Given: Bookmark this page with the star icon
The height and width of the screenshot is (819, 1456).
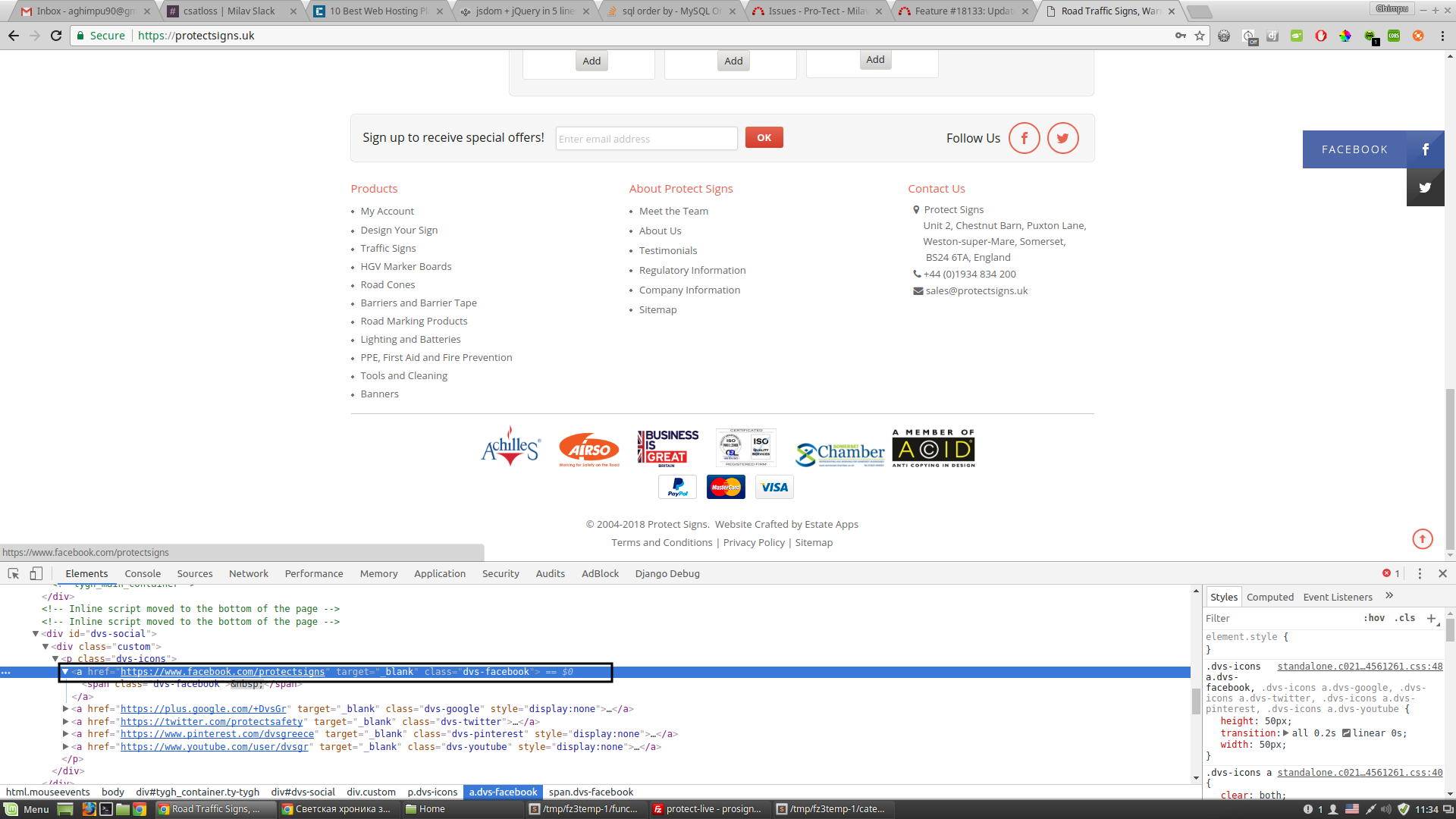Looking at the screenshot, I should coord(1200,36).
